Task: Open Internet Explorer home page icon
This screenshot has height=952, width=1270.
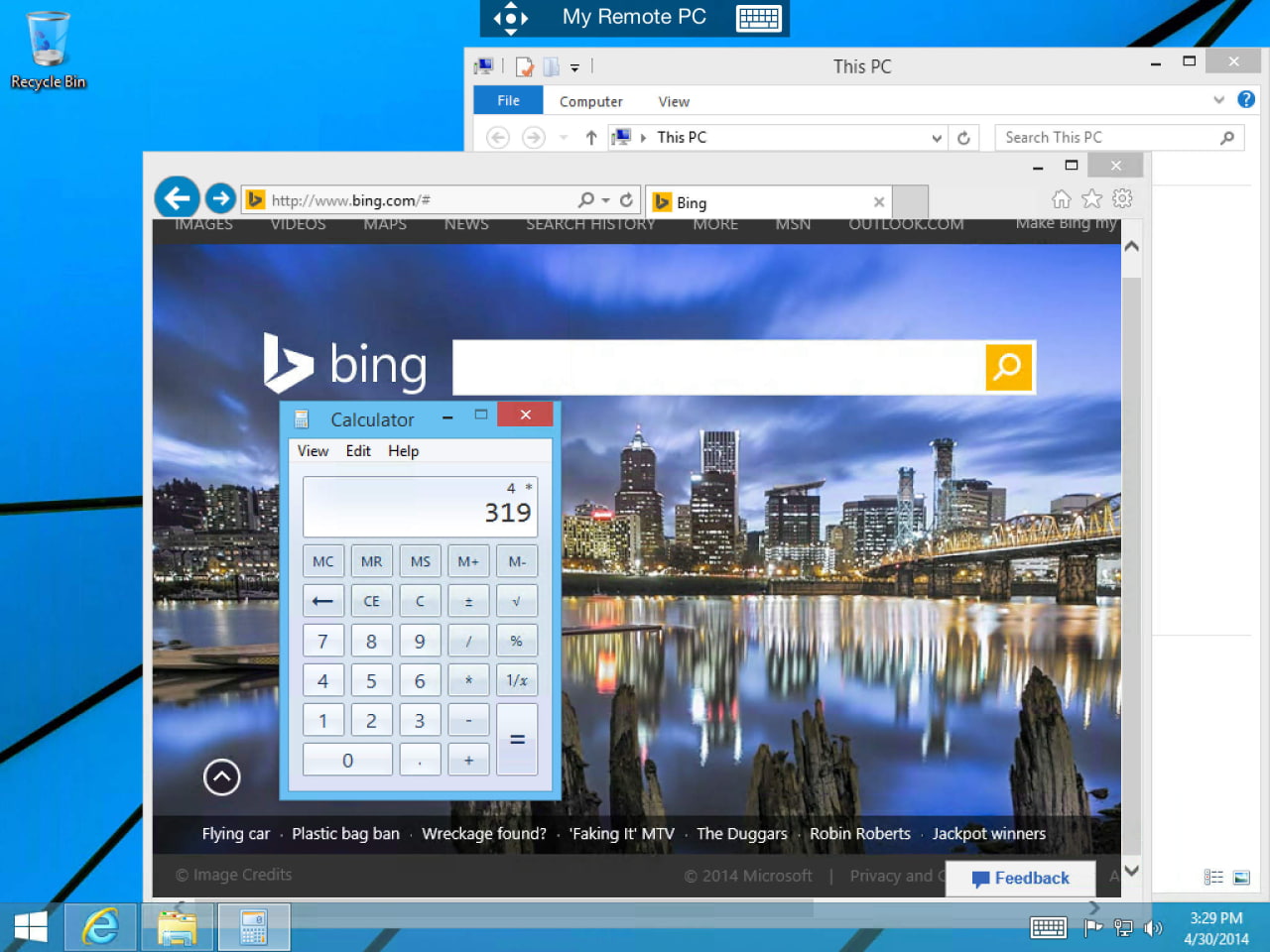Action: pos(1061,199)
